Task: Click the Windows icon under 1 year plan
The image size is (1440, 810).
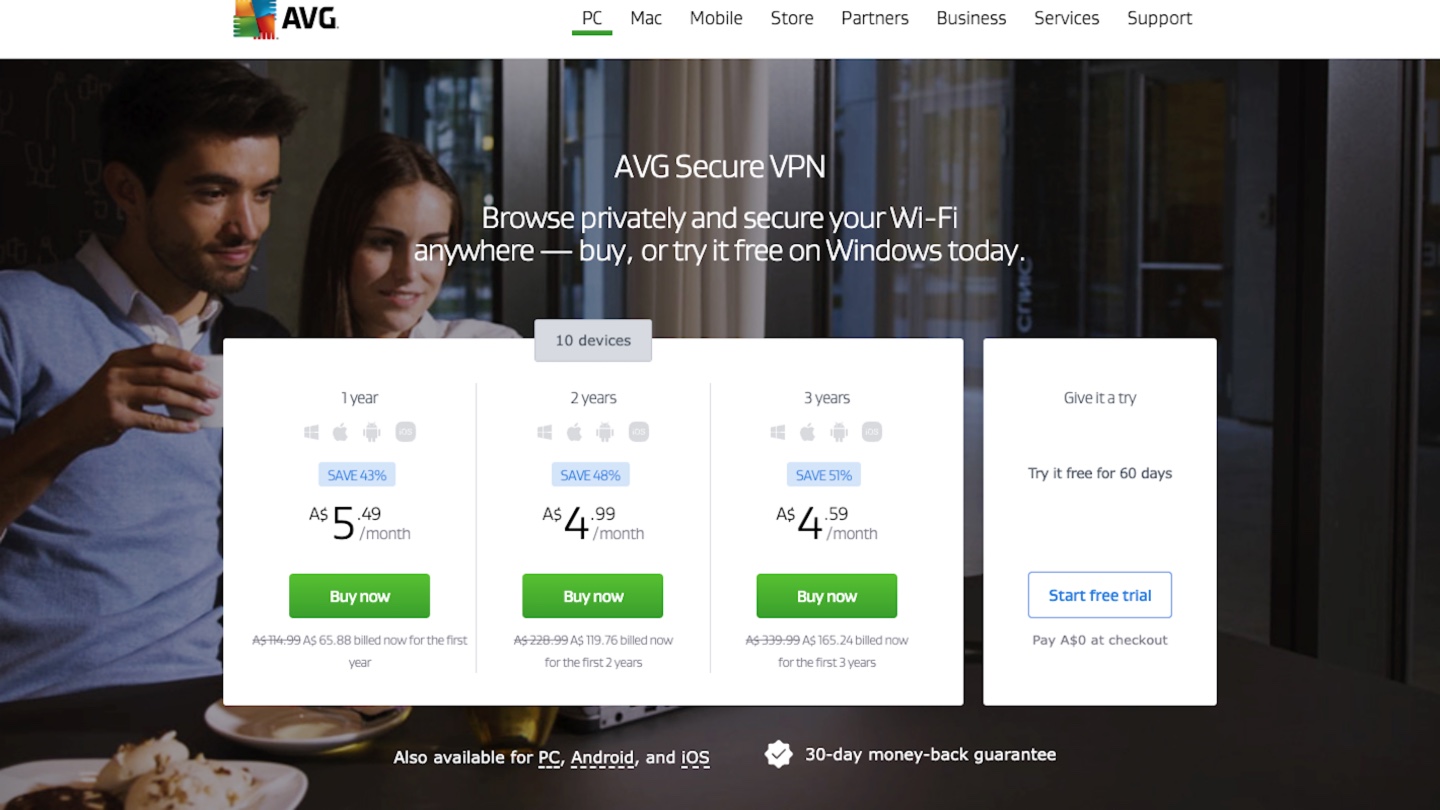Action: 312,432
